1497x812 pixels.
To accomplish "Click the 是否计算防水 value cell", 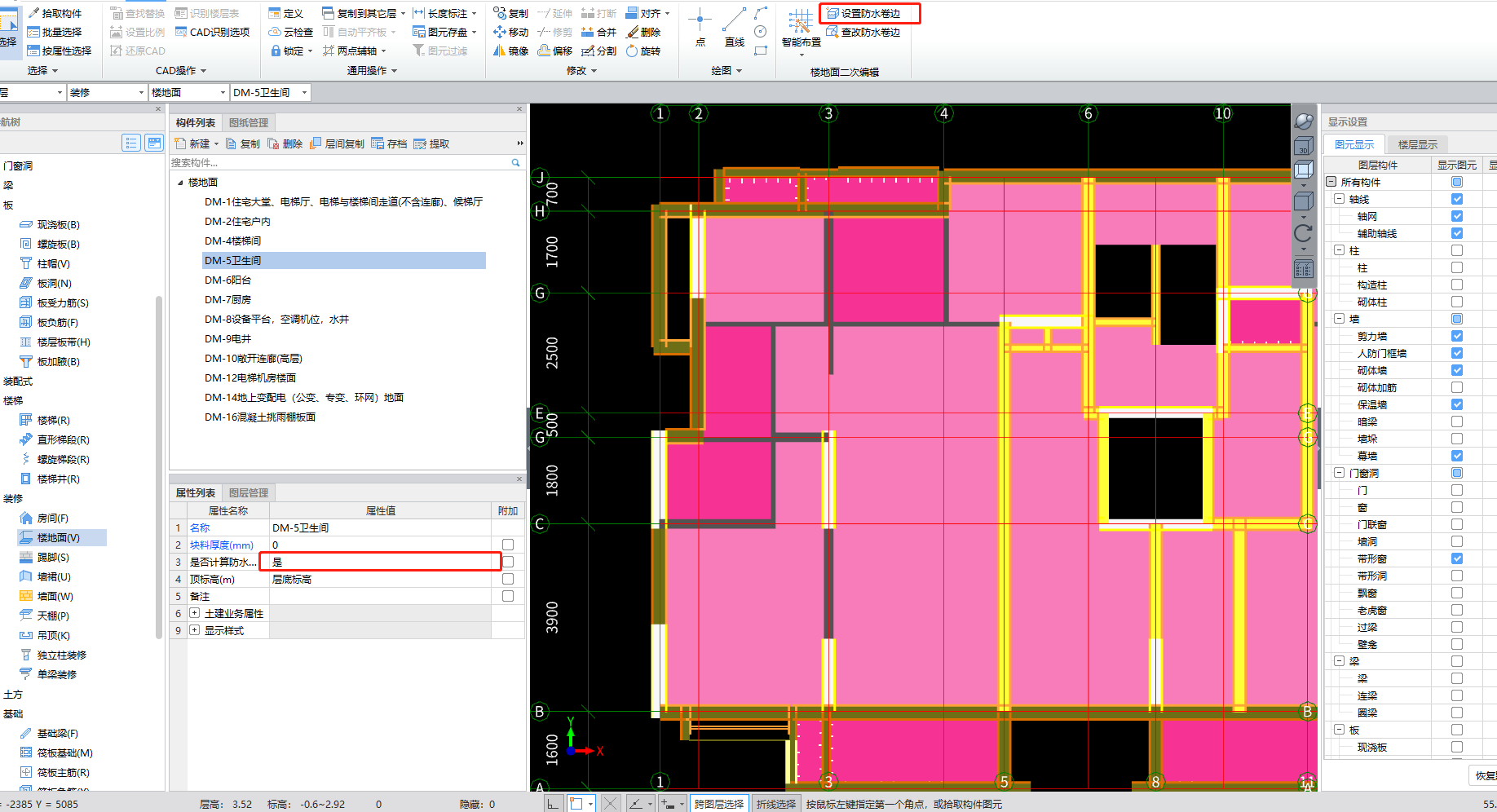I will click(x=380, y=562).
